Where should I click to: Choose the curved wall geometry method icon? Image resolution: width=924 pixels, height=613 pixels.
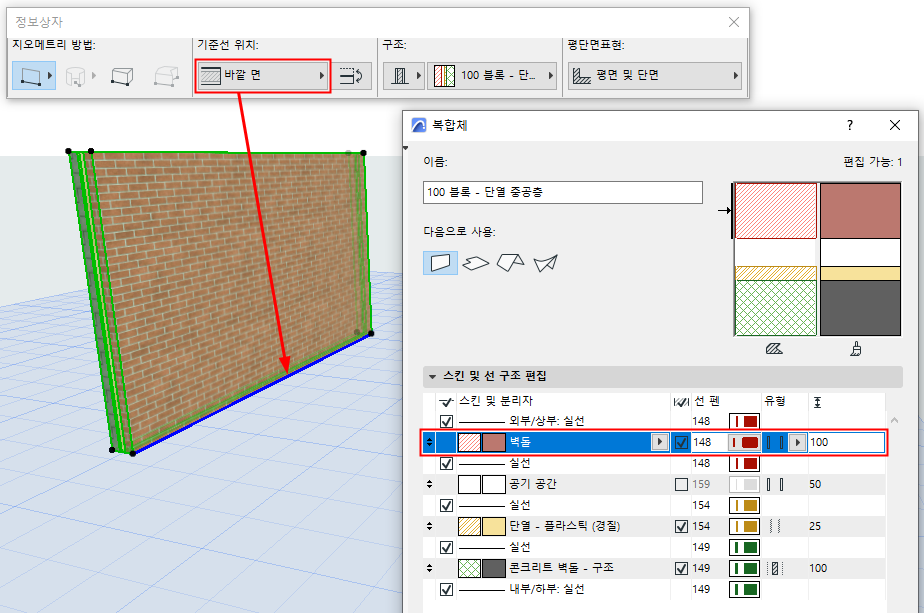point(75,76)
